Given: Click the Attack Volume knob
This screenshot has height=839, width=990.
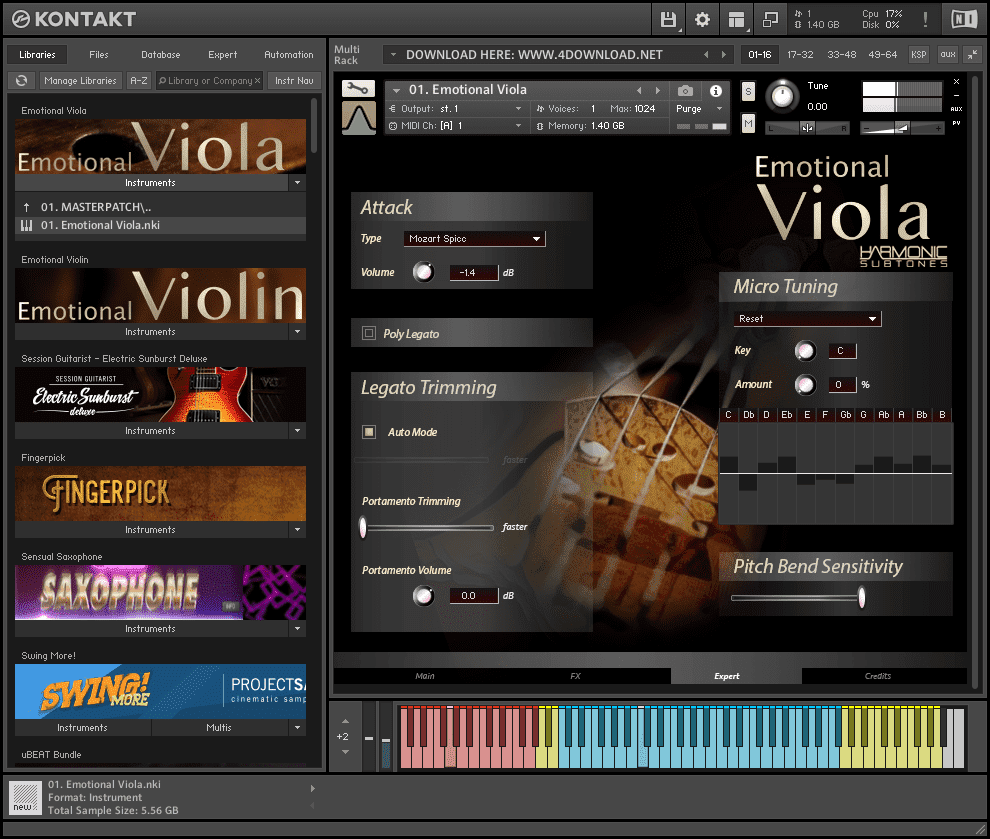Looking at the screenshot, I should click(423, 272).
